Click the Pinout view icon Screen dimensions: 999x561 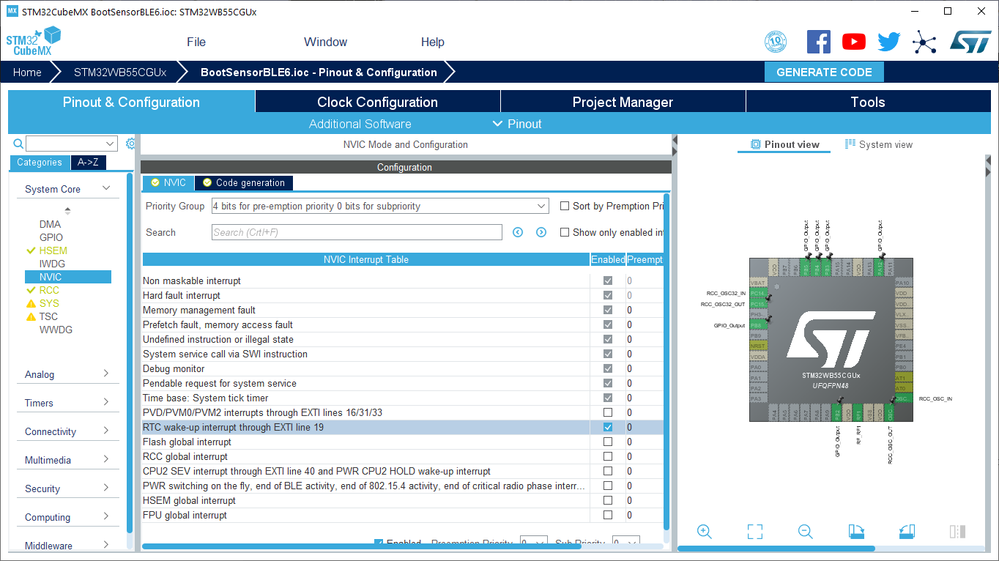(756, 145)
